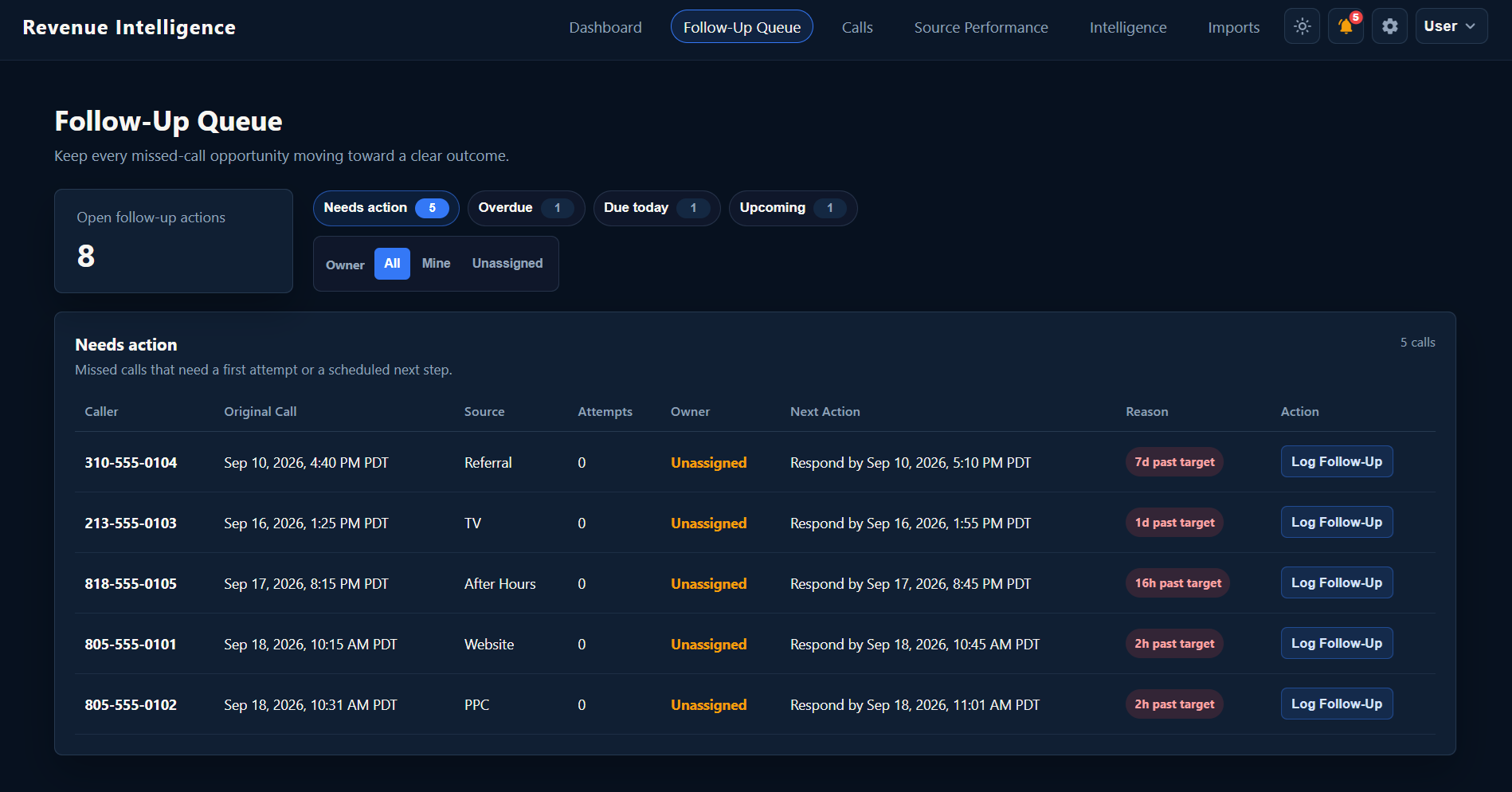Select the Needs action filter chip
The height and width of the screenshot is (792, 1512).
click(386, 208)
